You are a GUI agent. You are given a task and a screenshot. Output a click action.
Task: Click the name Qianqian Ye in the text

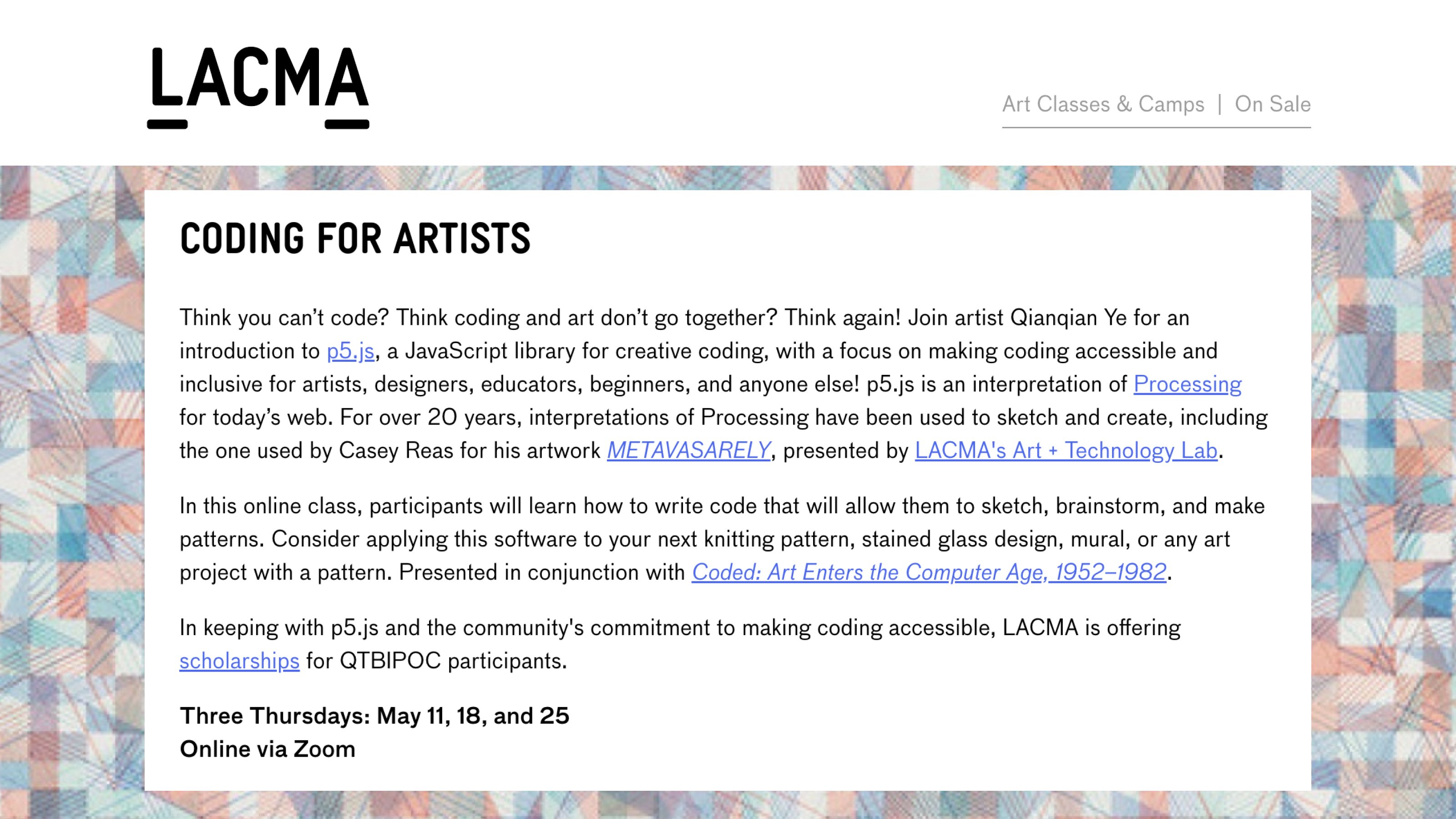1068,318
